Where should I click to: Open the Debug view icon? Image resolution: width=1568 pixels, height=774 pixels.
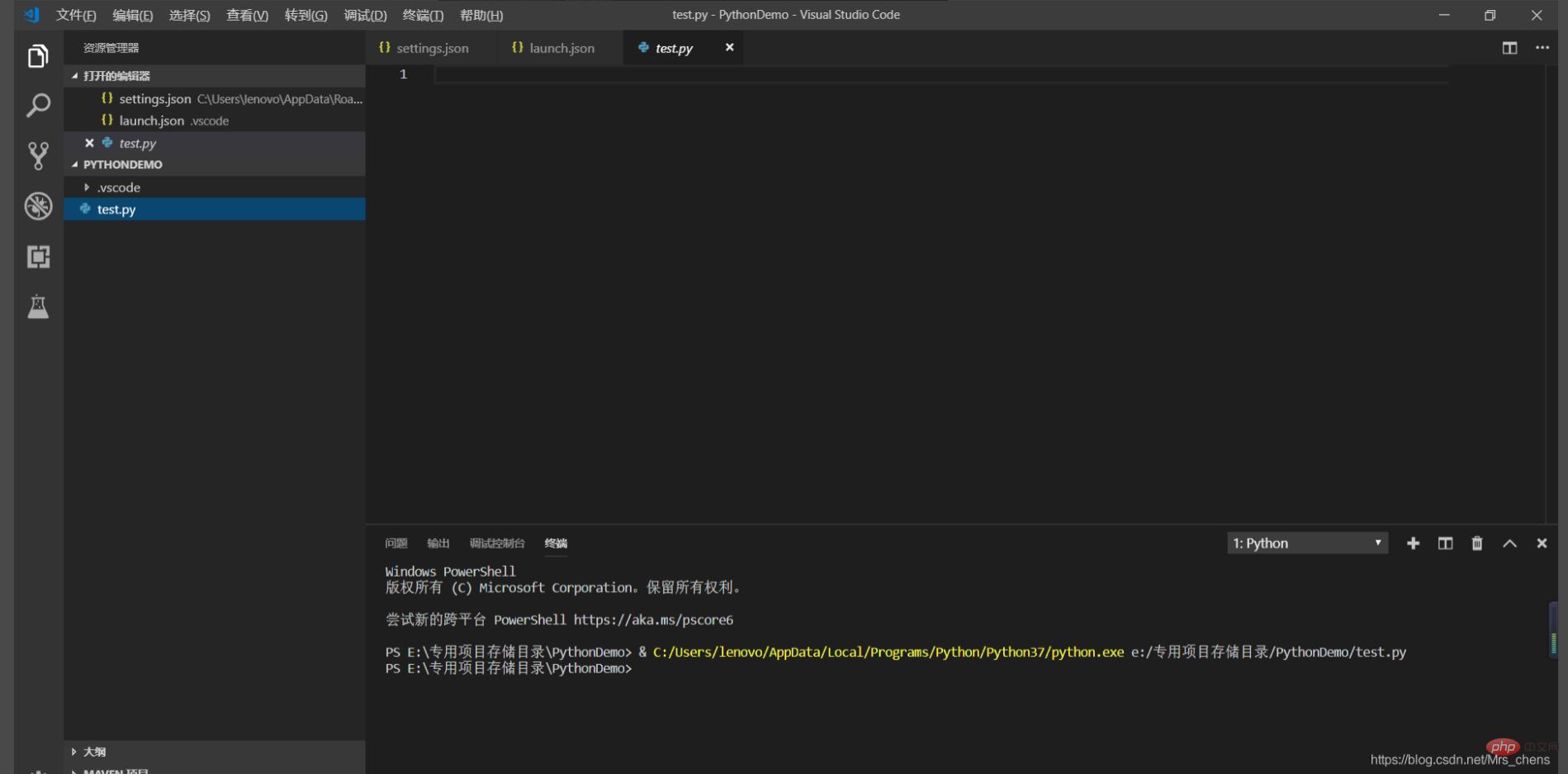38,207
